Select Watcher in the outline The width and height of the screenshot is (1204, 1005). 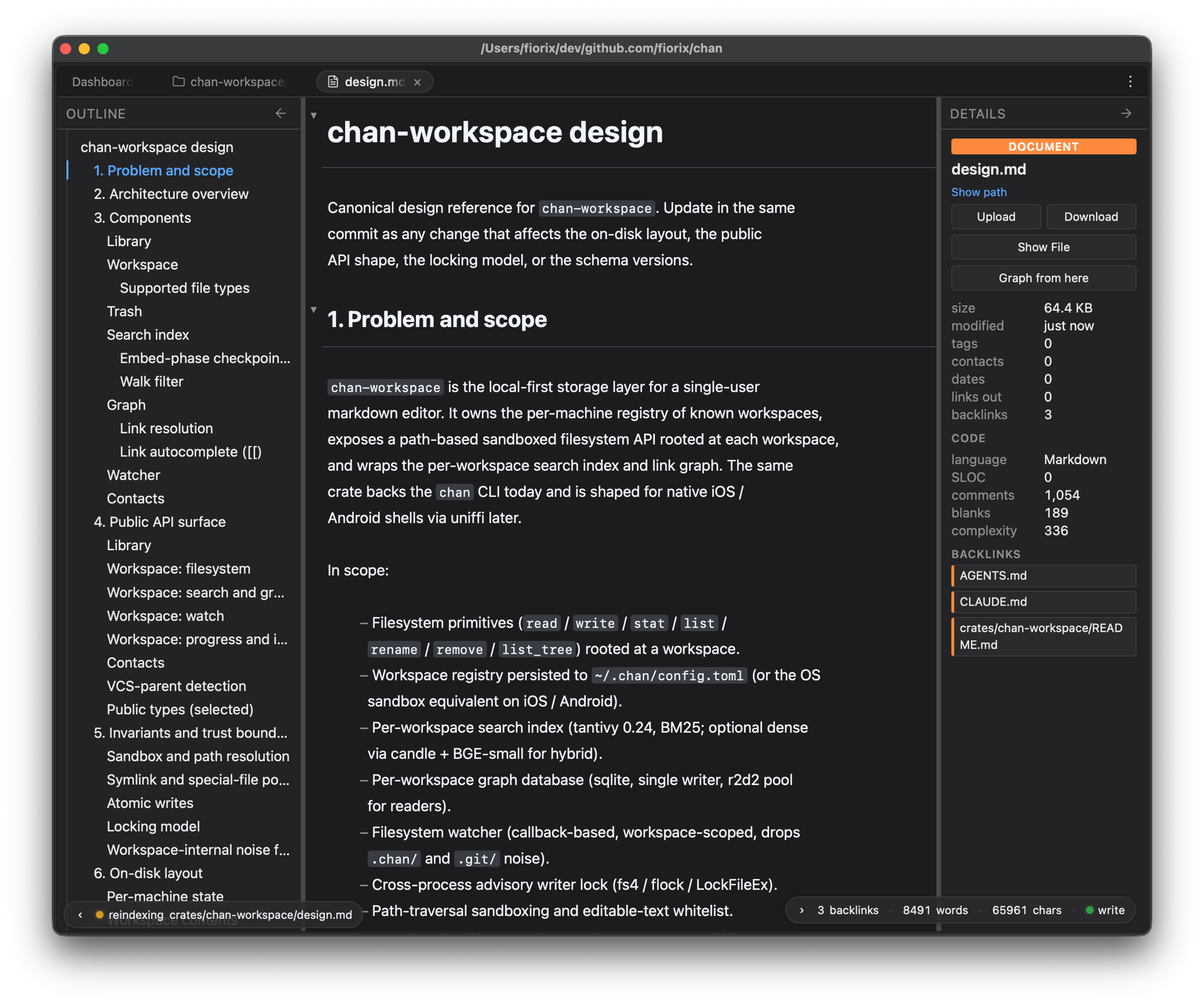[x=133, y=476]
